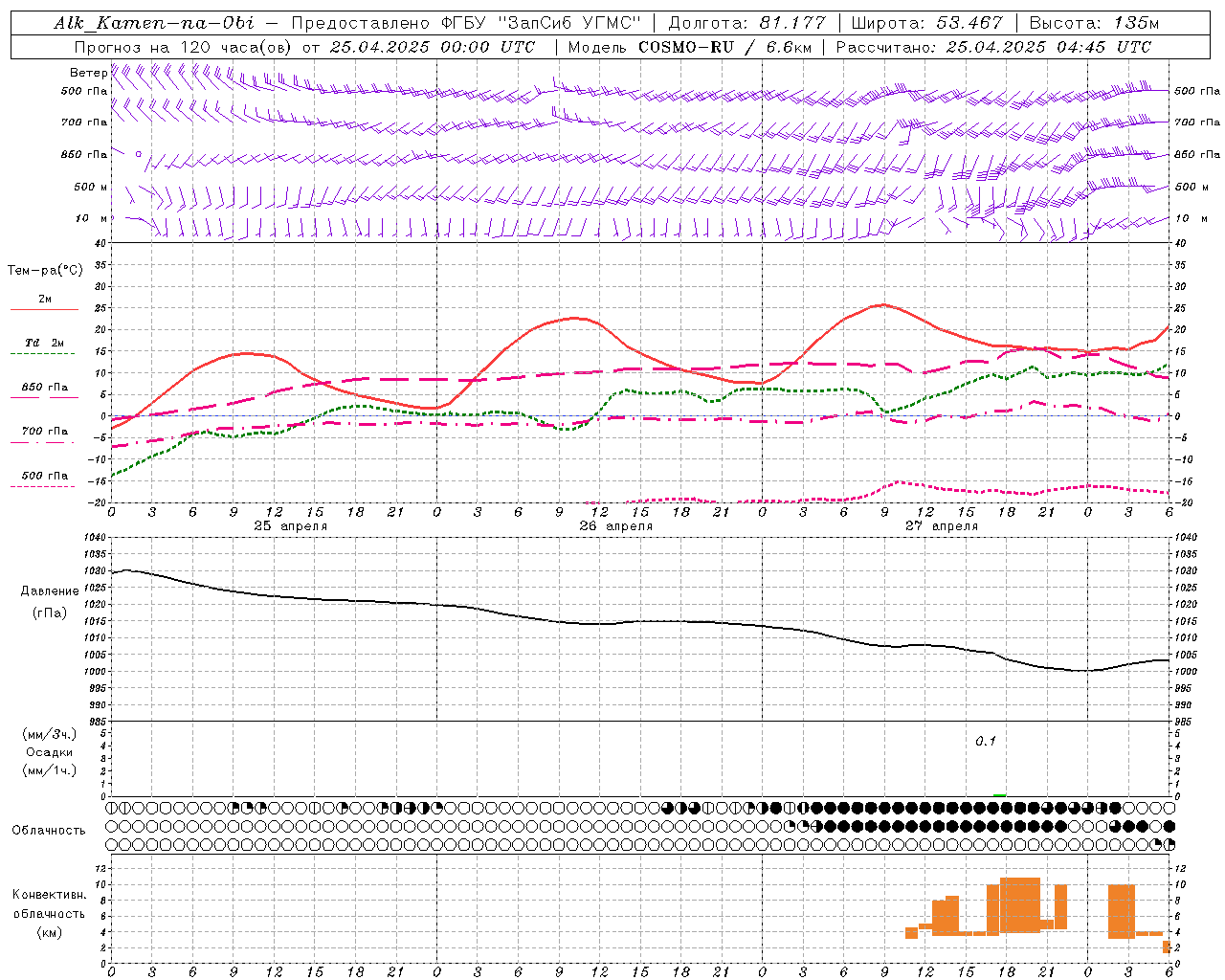This screenshot has height=980, width=1225.
Task: Click the model name COSMO-RU / 6.6км
Action: pos(724,47)
